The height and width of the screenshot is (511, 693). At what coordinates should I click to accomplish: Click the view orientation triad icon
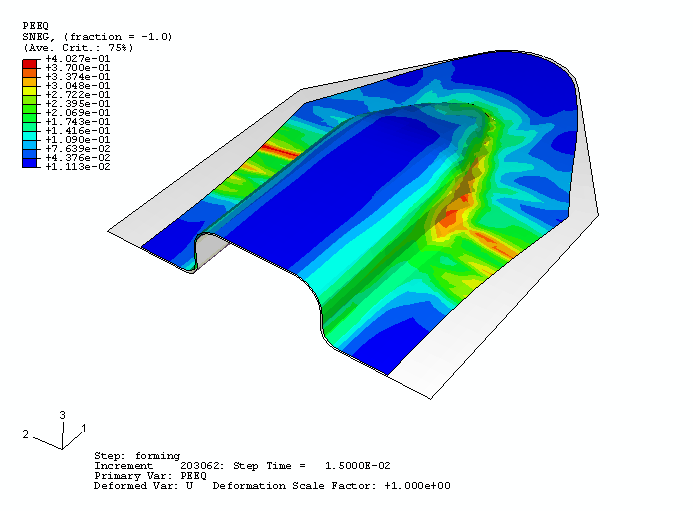[55, 431]
